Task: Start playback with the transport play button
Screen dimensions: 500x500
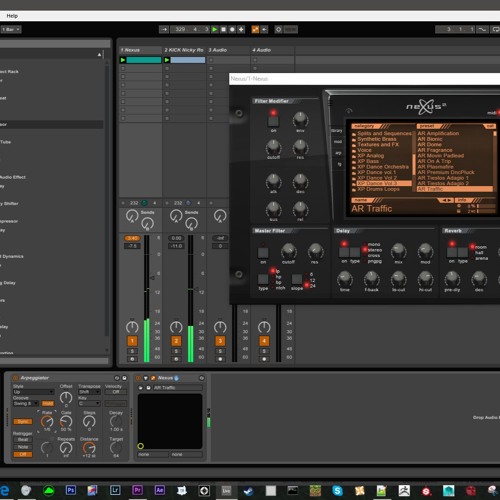Action: point(215,29)
